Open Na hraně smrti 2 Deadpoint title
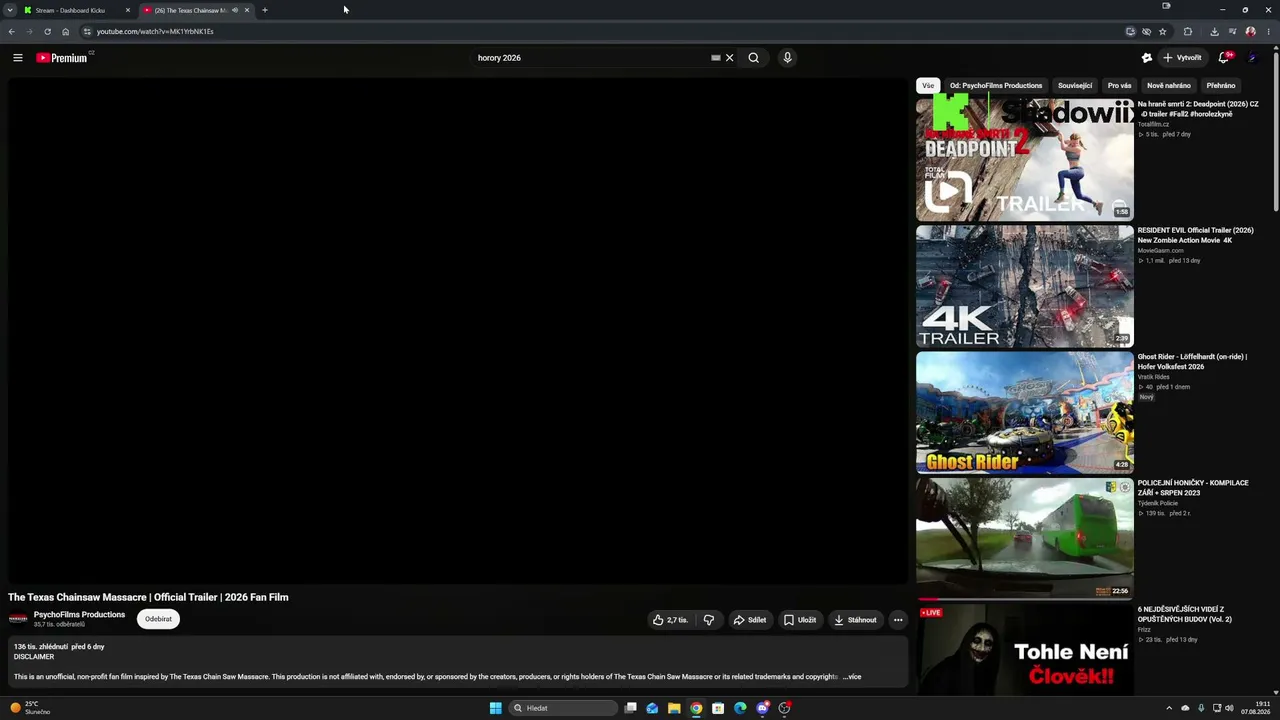The image size is (1280, 720). [1198, 109]
